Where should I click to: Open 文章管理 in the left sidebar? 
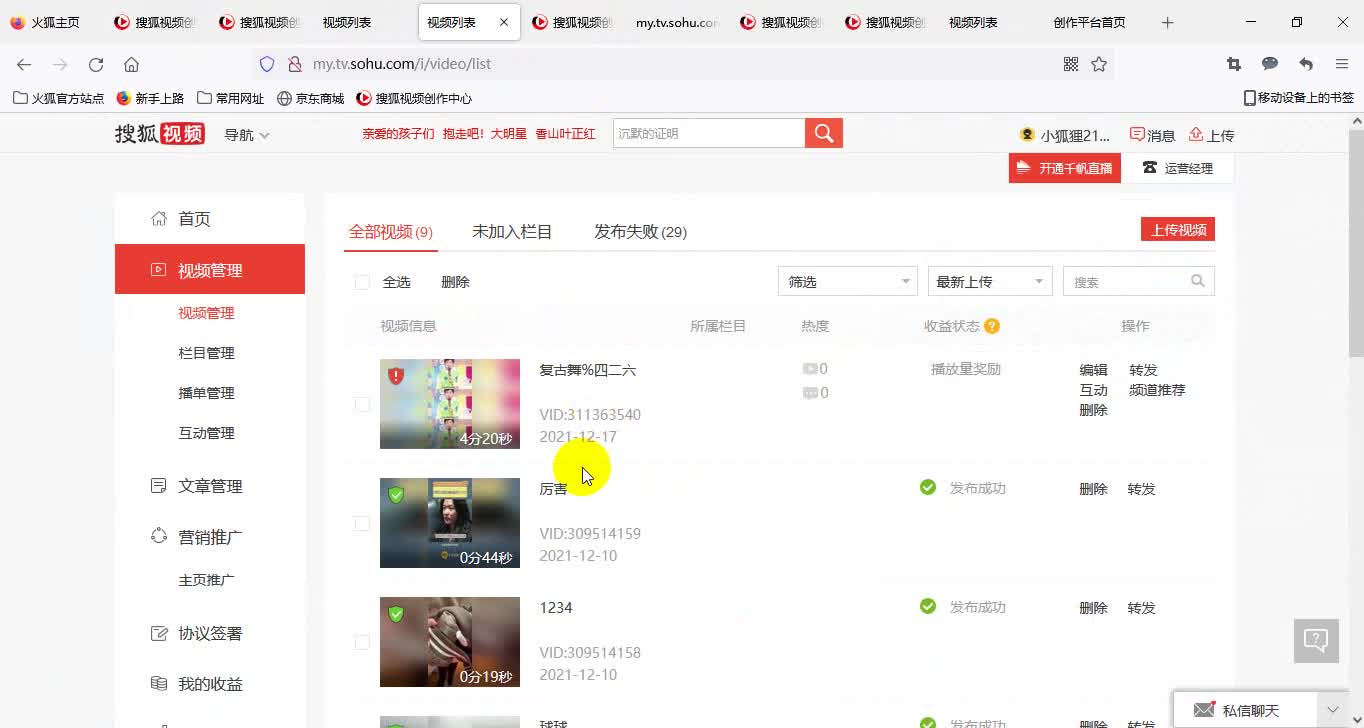tap(210, 486)
